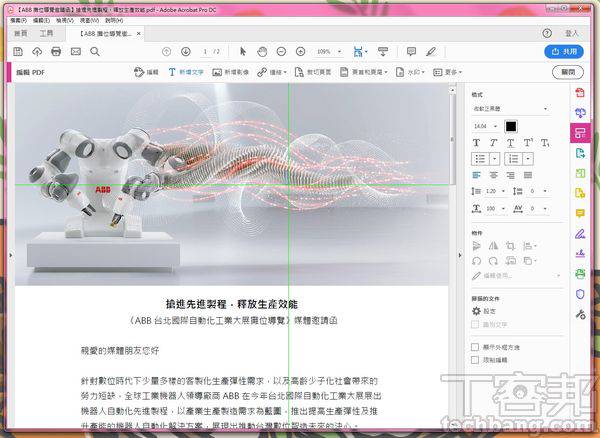Screen dimensions: 600x438
Task: Select 新增文字 add text tool
Action: coord(186,72)
